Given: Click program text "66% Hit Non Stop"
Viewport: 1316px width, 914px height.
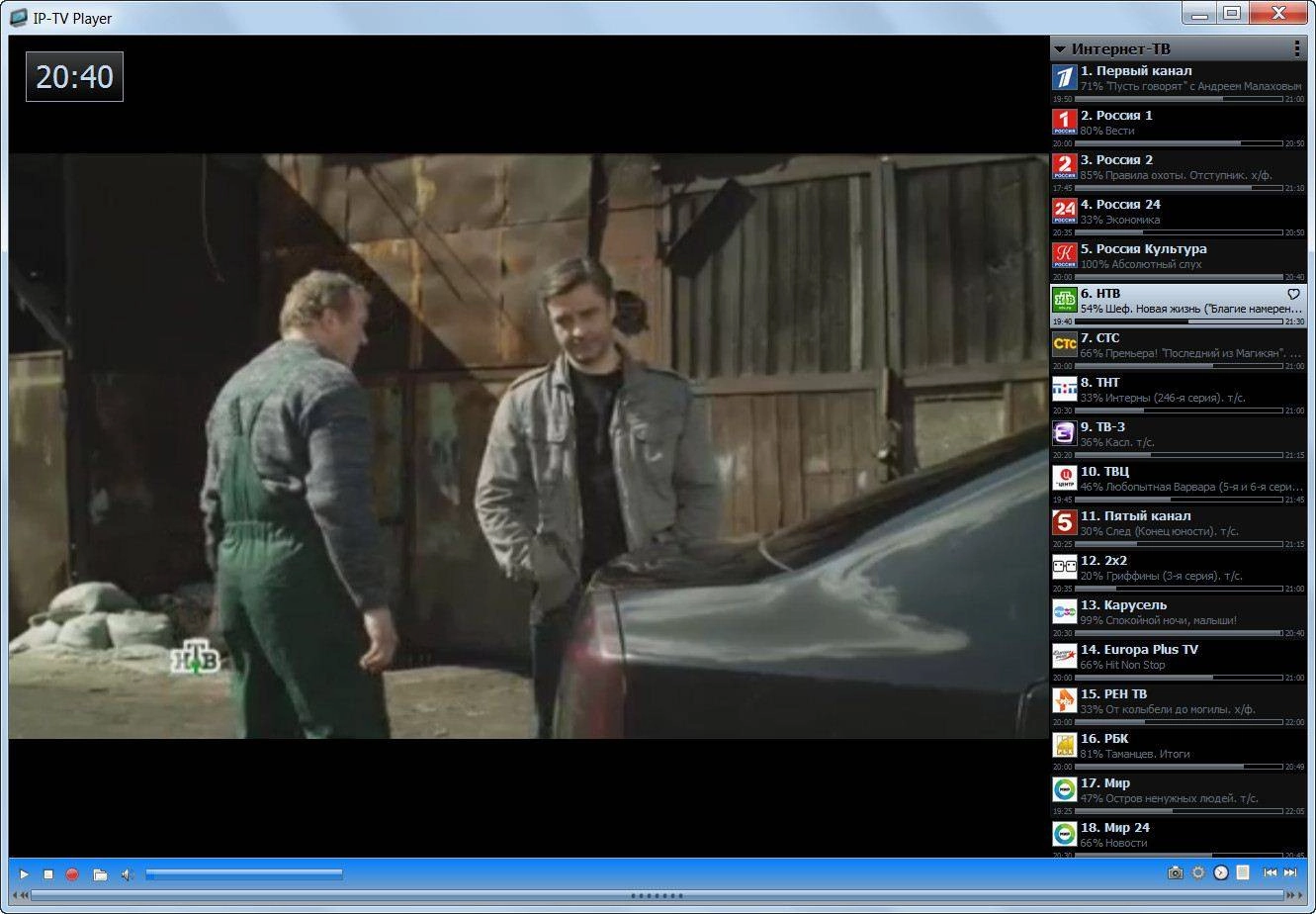Looking at the screenshot, I should pyautogui.click(x=1123, y=665).
